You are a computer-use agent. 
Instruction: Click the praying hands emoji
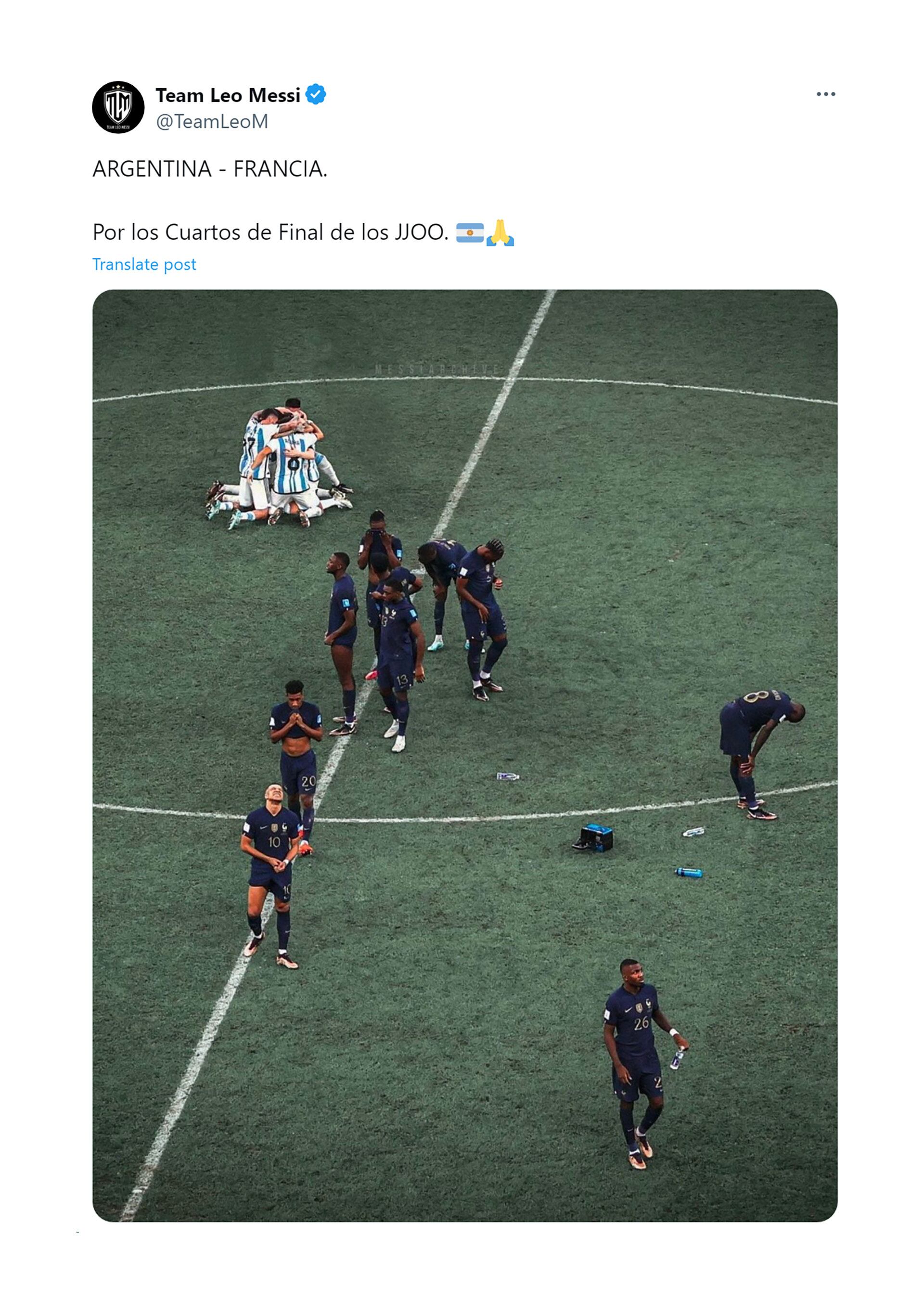coord(500,233)
